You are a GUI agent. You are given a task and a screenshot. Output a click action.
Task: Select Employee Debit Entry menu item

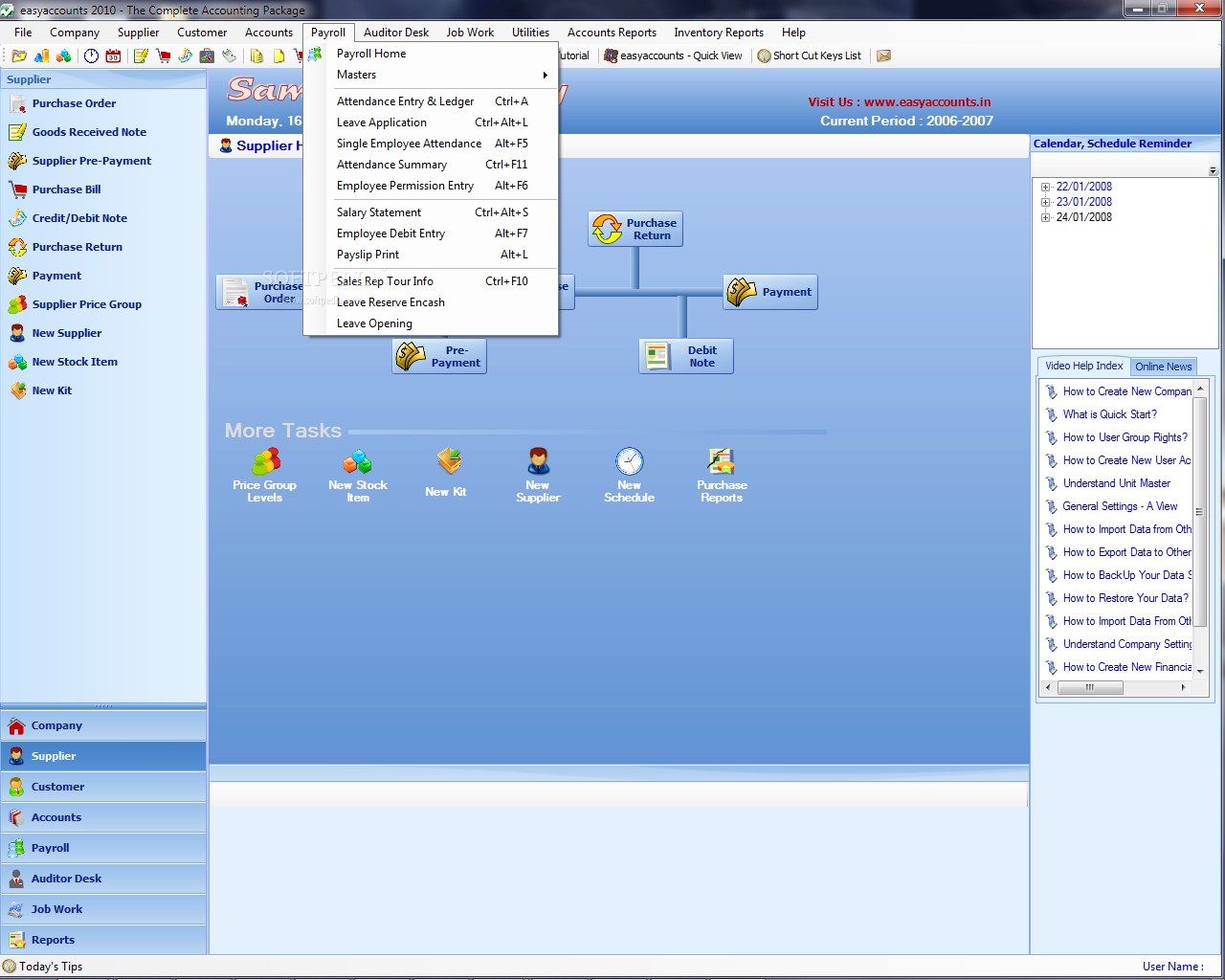click(x=431, y=234)
